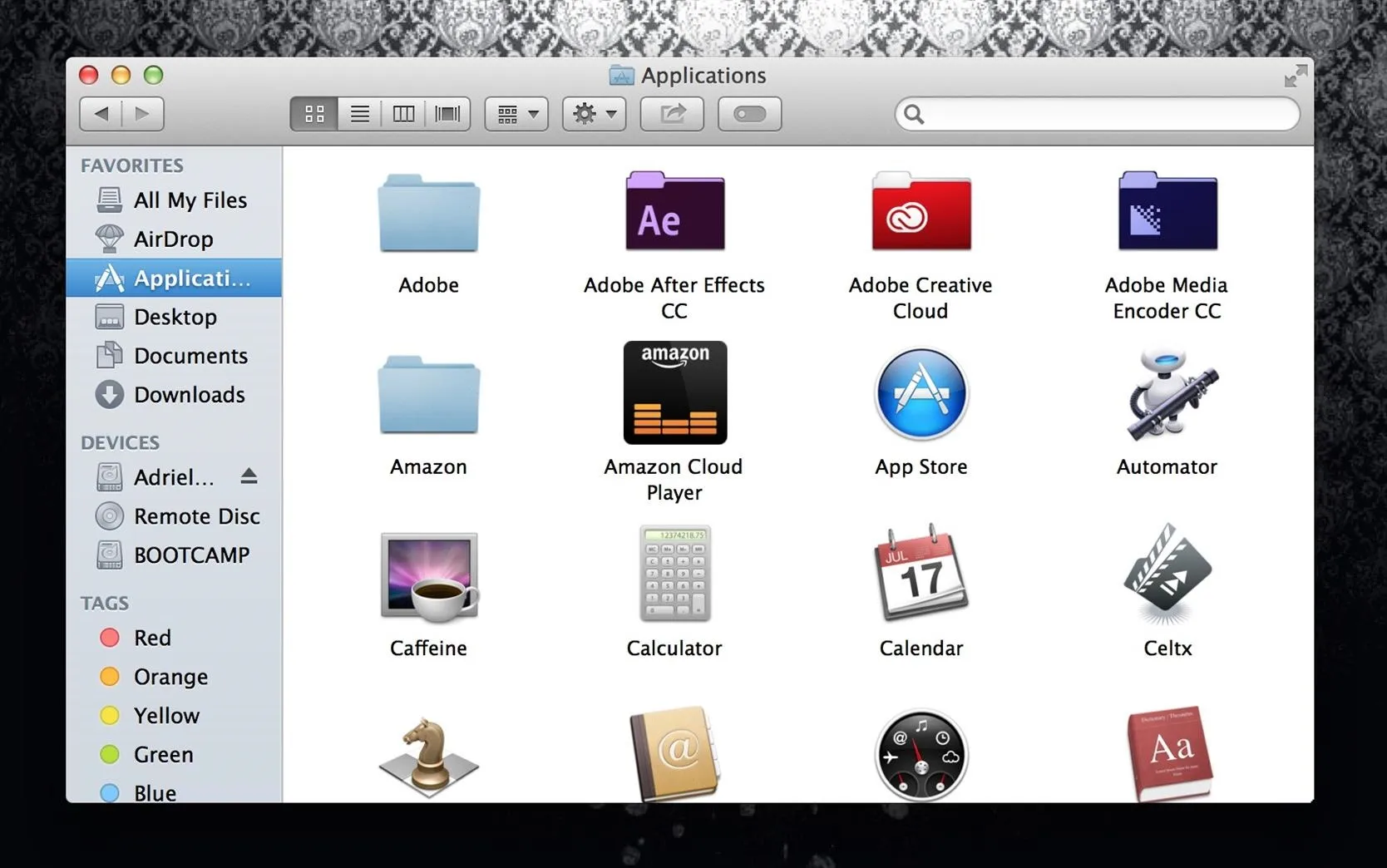The height and width of the screenshot is (868, 1387).
Task: Click the 'Automator' label text
Action: click(x=1167, y=467)
